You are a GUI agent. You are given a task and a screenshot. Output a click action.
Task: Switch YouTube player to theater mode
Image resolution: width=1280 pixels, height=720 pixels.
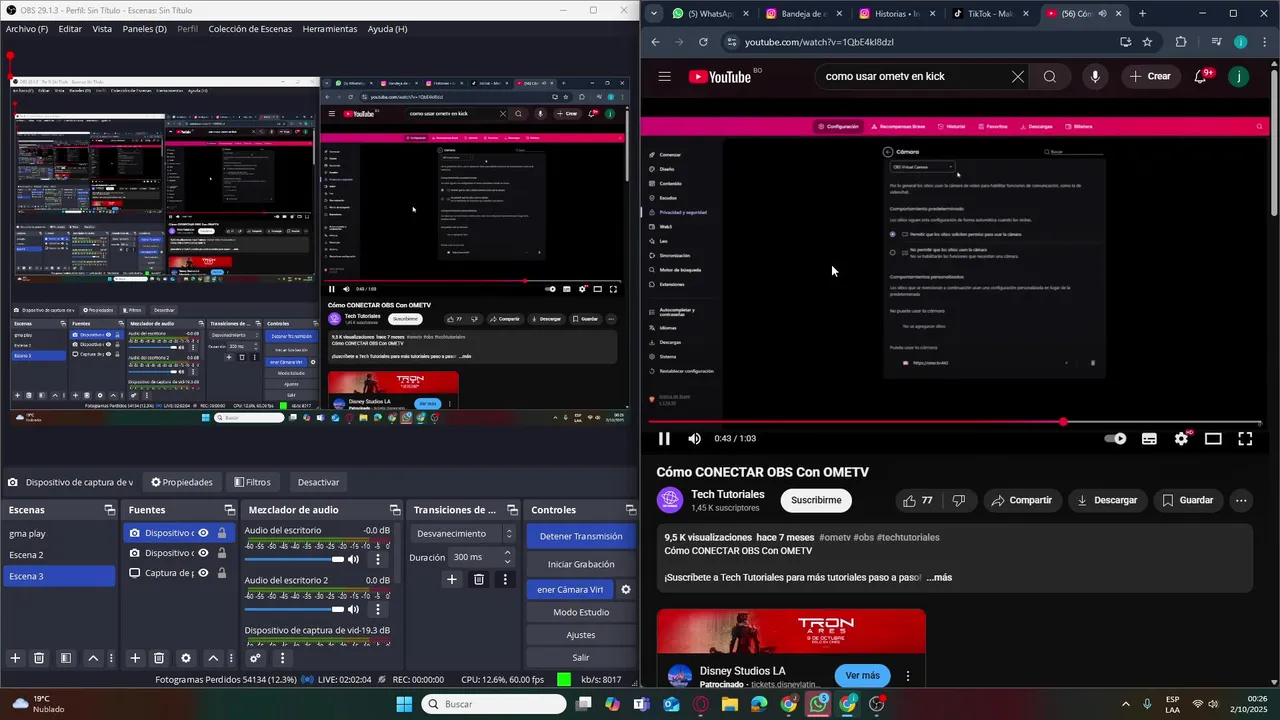point(1213,438)
